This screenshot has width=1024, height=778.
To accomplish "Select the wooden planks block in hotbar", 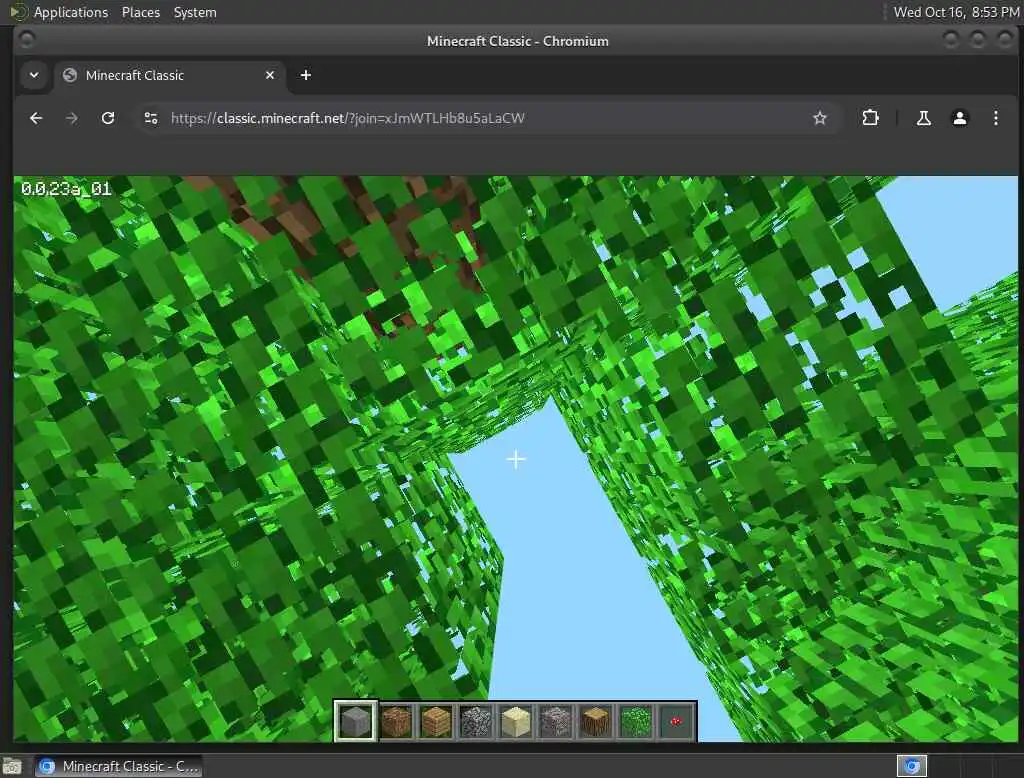I will coord(436,722).
